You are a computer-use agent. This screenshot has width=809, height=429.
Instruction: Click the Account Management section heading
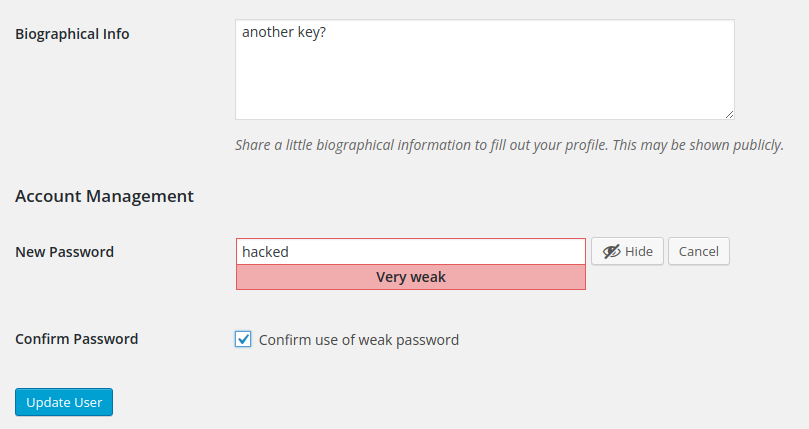[104, 196]
